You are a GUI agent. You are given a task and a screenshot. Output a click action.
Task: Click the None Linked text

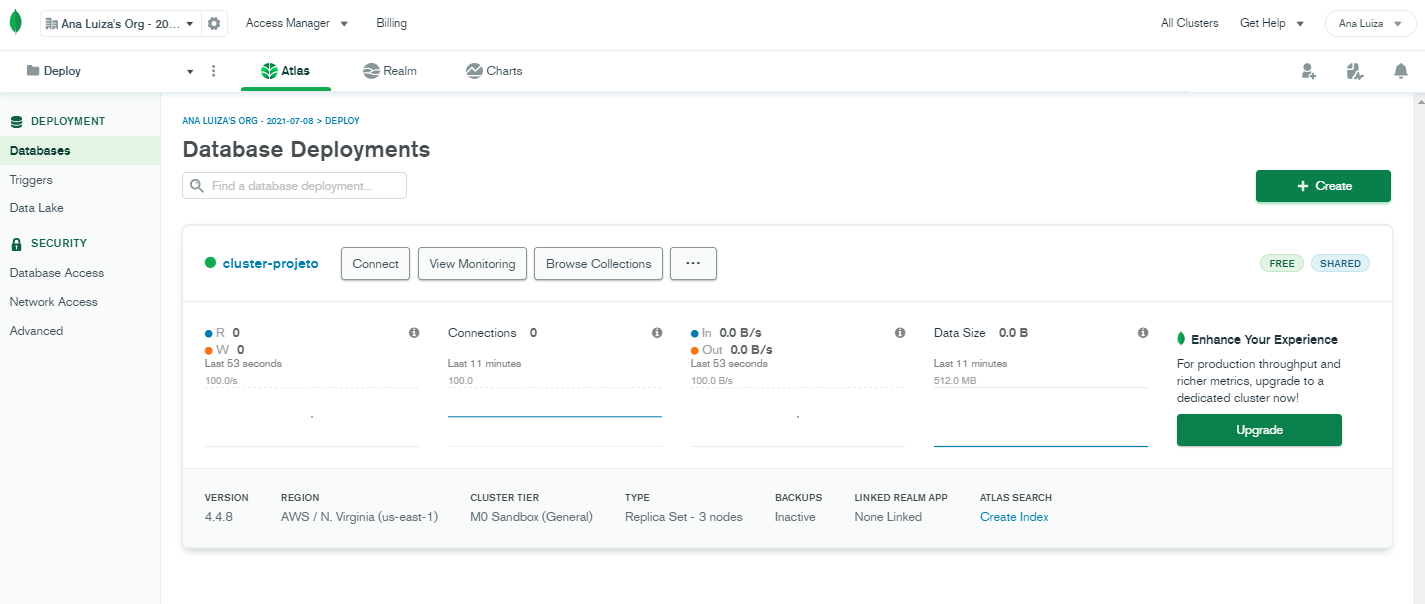(x=888, y=517)
